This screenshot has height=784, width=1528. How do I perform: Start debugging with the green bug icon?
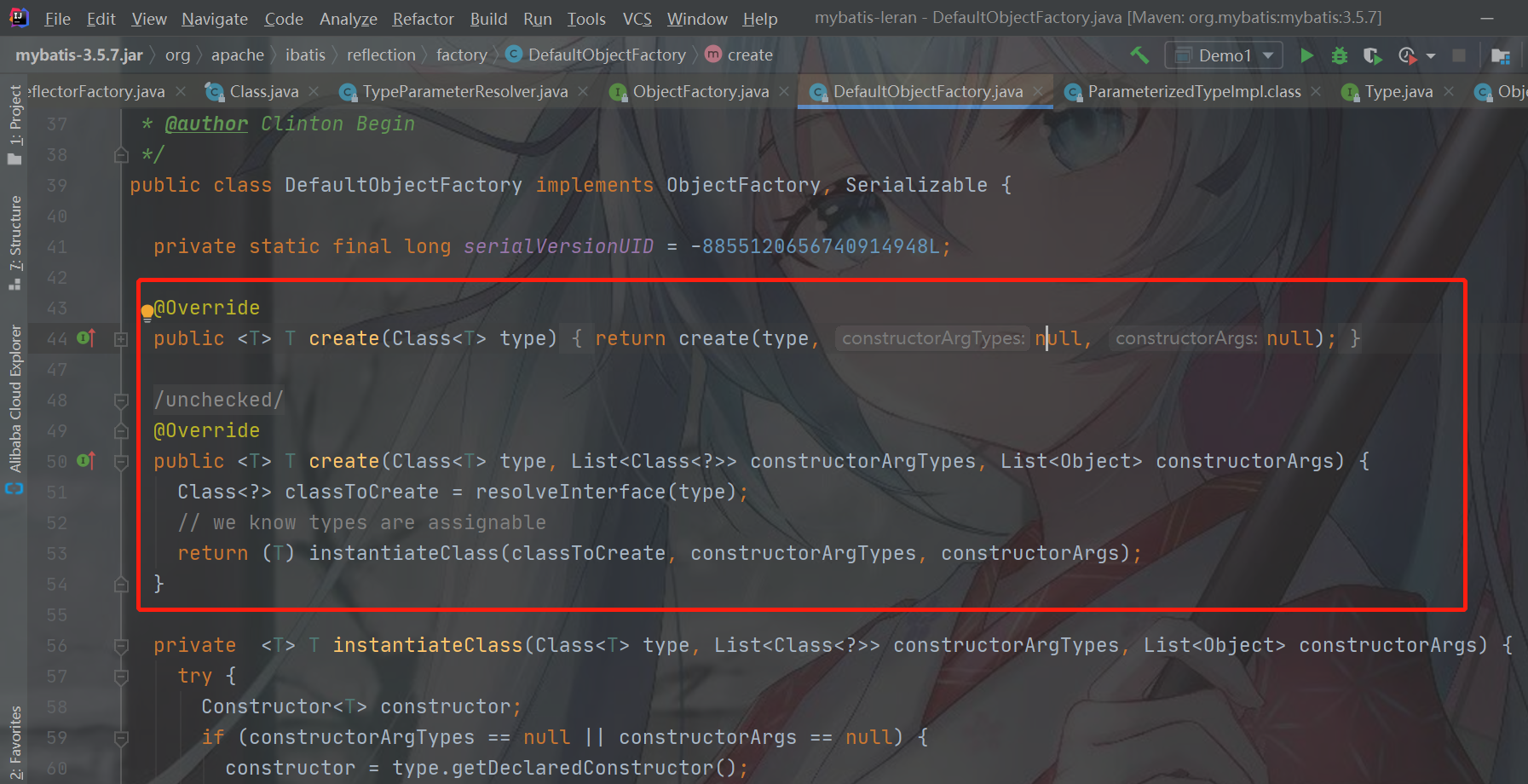(x=1340, y=55)
